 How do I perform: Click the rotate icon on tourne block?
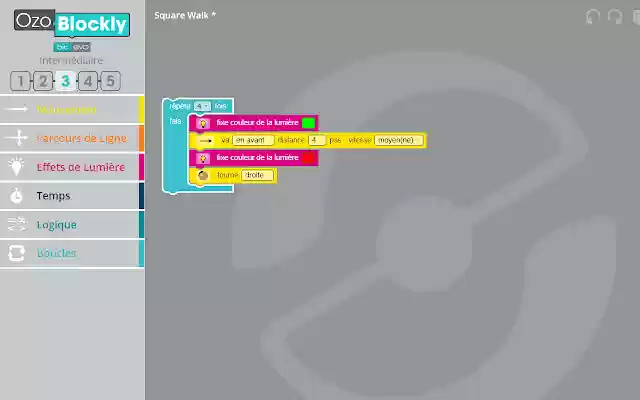click(203, 176)
